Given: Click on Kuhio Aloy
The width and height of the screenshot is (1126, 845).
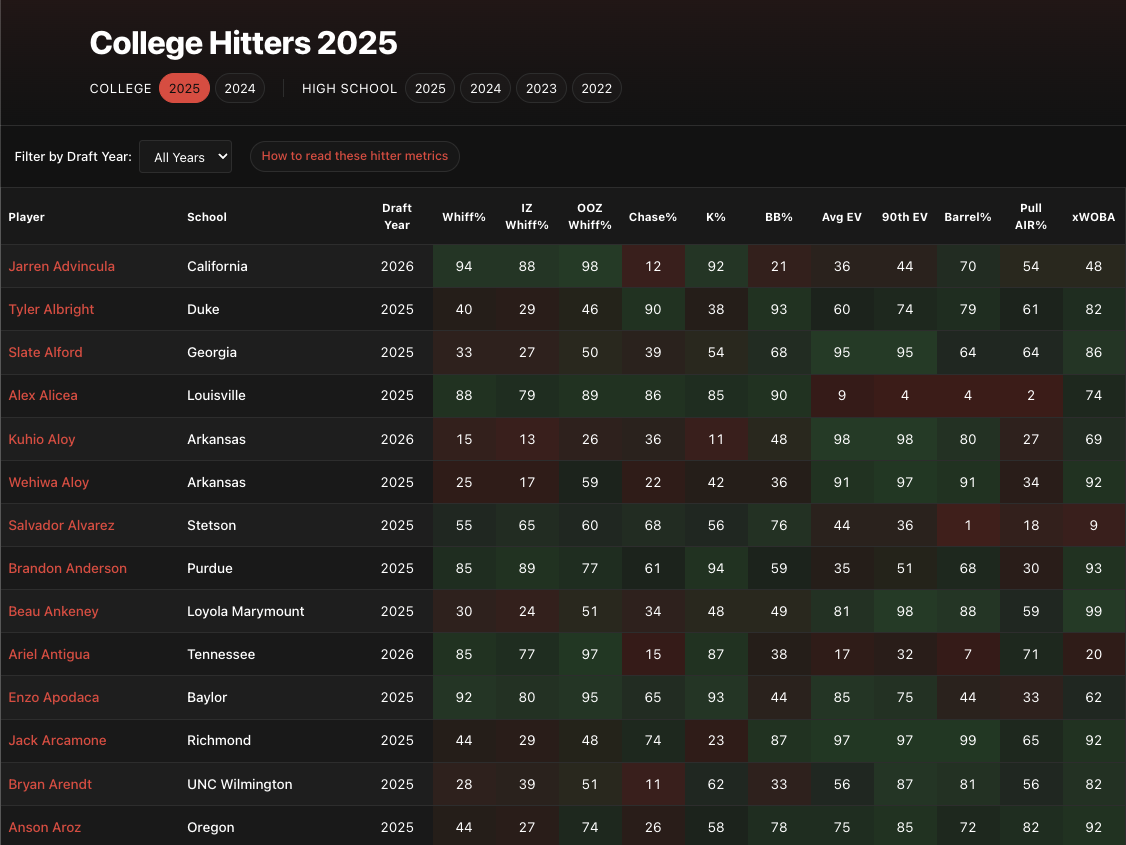Looking at the screenshot, I should click(x=42, y=439).
